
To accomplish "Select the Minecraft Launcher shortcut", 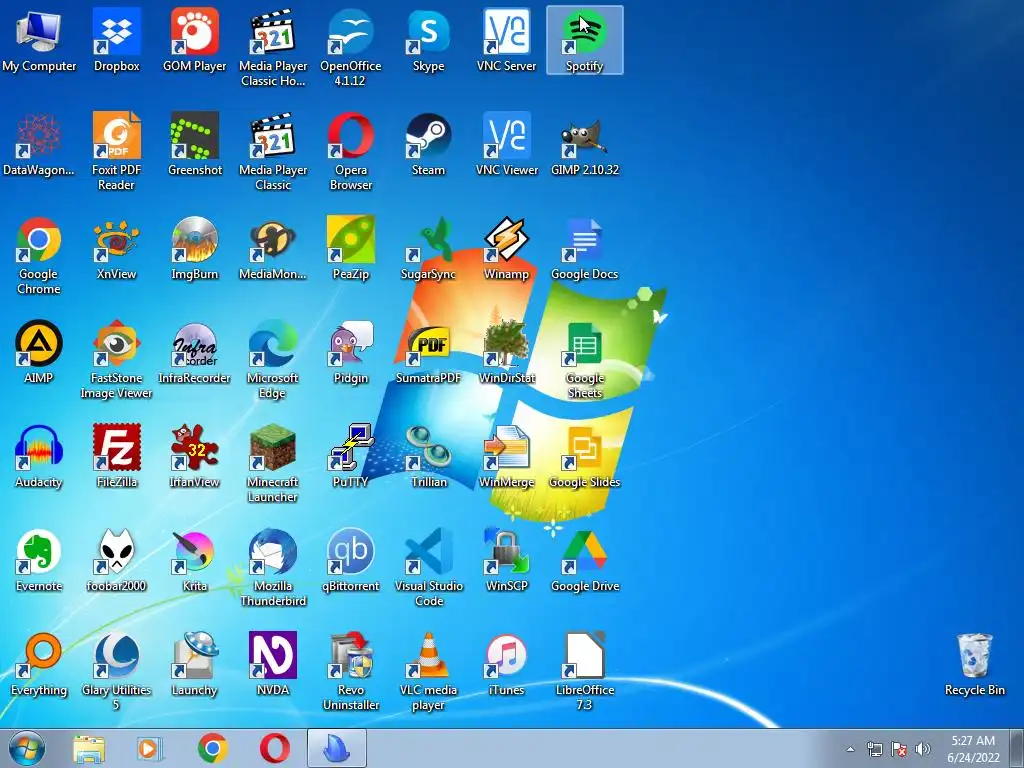I will click(273, 464).
